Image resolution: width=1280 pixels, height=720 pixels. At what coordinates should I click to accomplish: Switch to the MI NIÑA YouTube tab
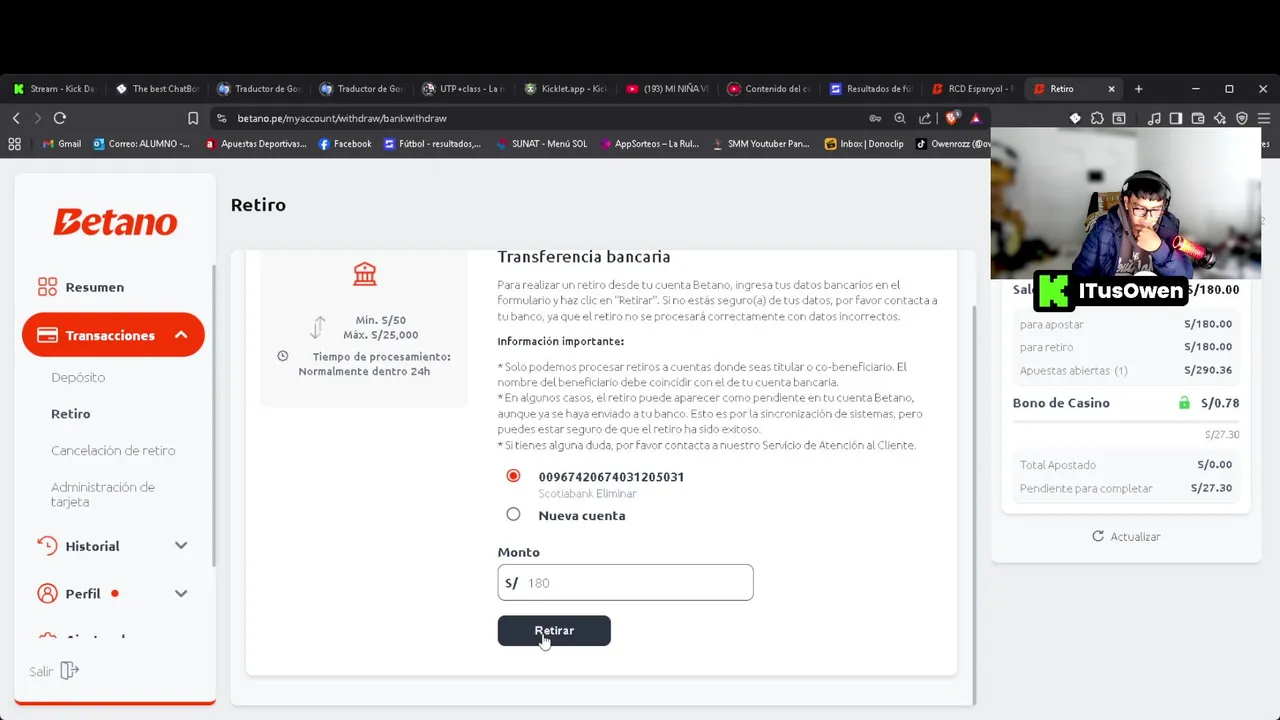[x=668, y=89]
